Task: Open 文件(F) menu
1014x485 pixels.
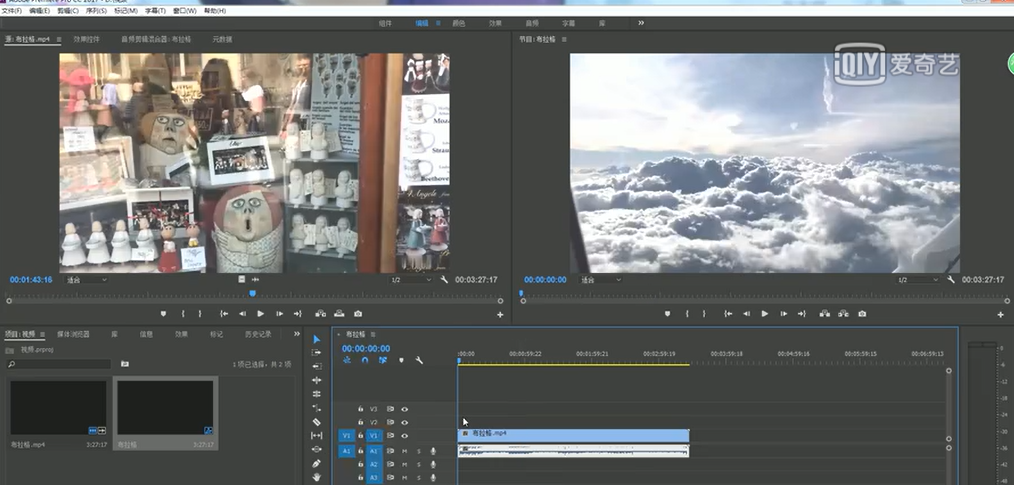Action: 12,11
